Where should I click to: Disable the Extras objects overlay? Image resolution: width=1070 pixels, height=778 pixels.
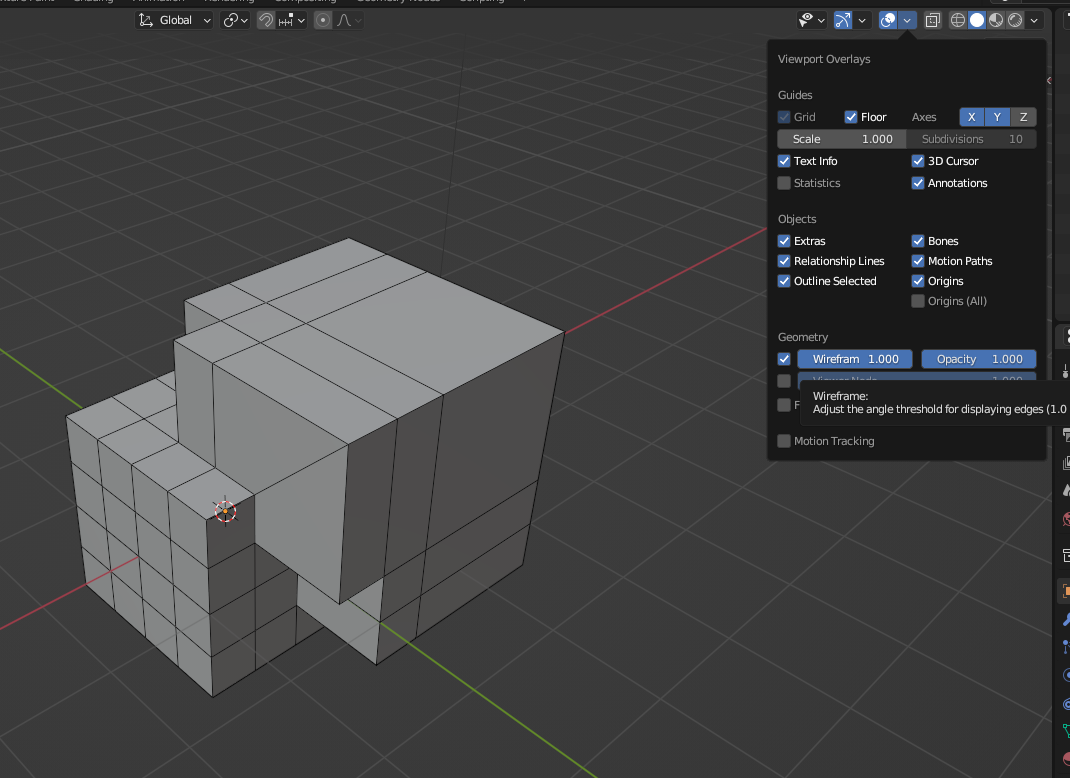tap(784, 241)
